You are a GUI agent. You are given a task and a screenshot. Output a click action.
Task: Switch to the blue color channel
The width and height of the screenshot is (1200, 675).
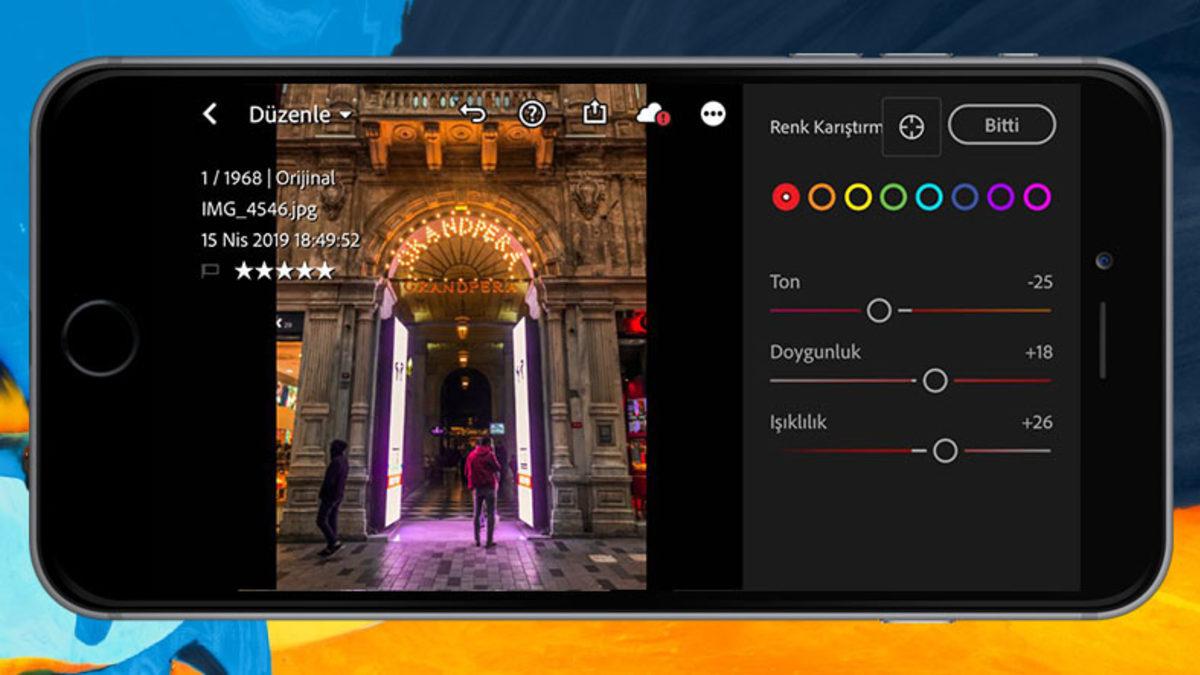963,197
